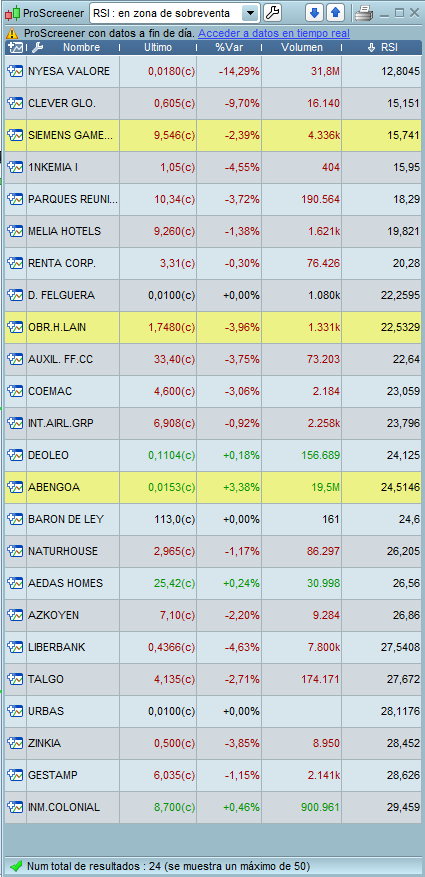Click the RSI value 29,459
Image resolution: width=425 pixels, height=877 pixels.
(403, 807)
